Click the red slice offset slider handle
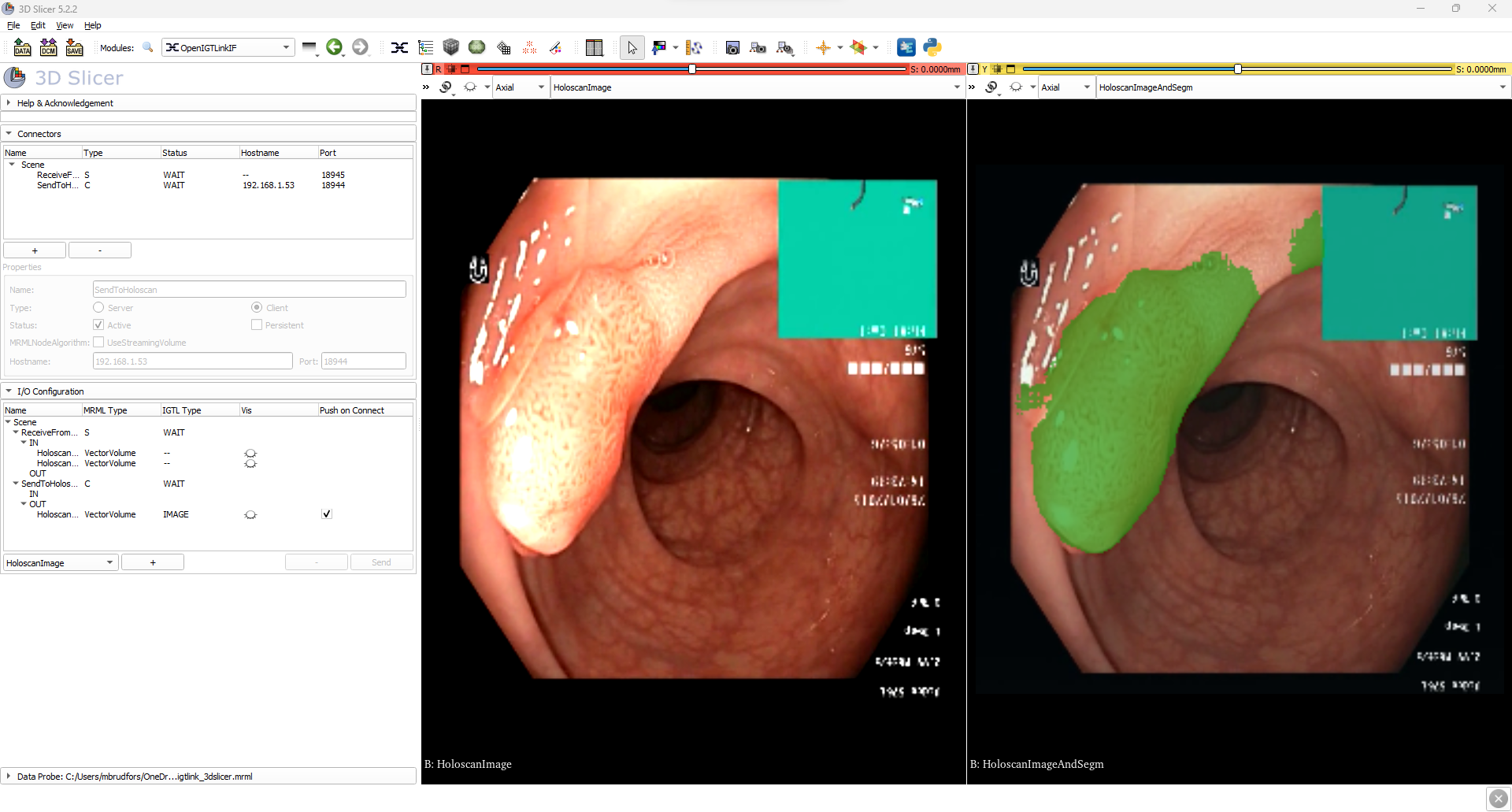This screenshot has height=812, width=1512. pyautogui.click(x=692, y=69)
